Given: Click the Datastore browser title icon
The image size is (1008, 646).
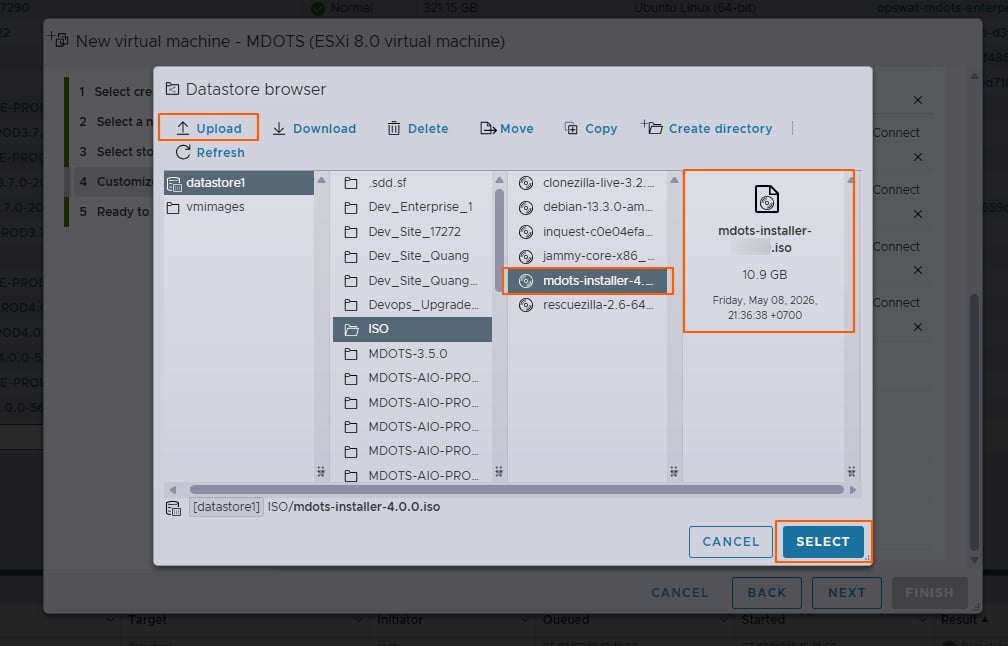Looking at the screenshot, I should tap(172, 89).
